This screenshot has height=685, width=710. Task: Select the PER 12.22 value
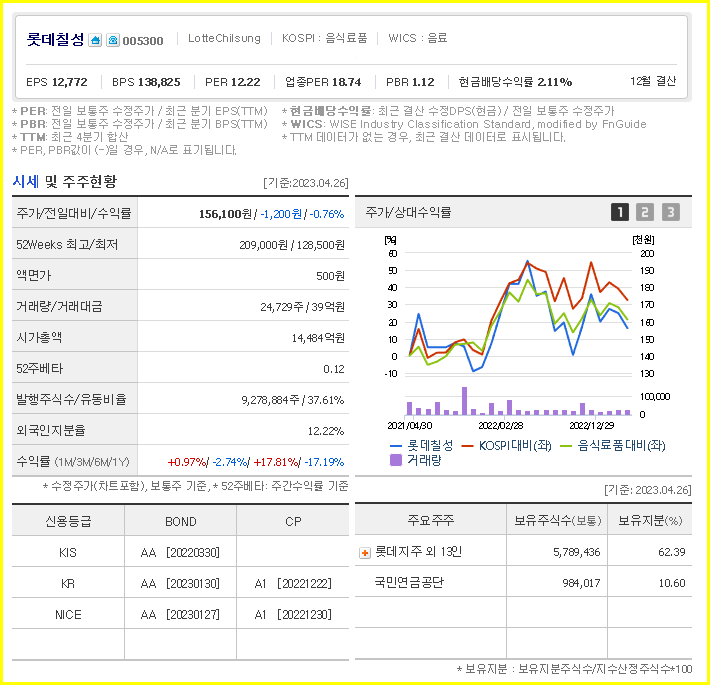pos(232,82)
